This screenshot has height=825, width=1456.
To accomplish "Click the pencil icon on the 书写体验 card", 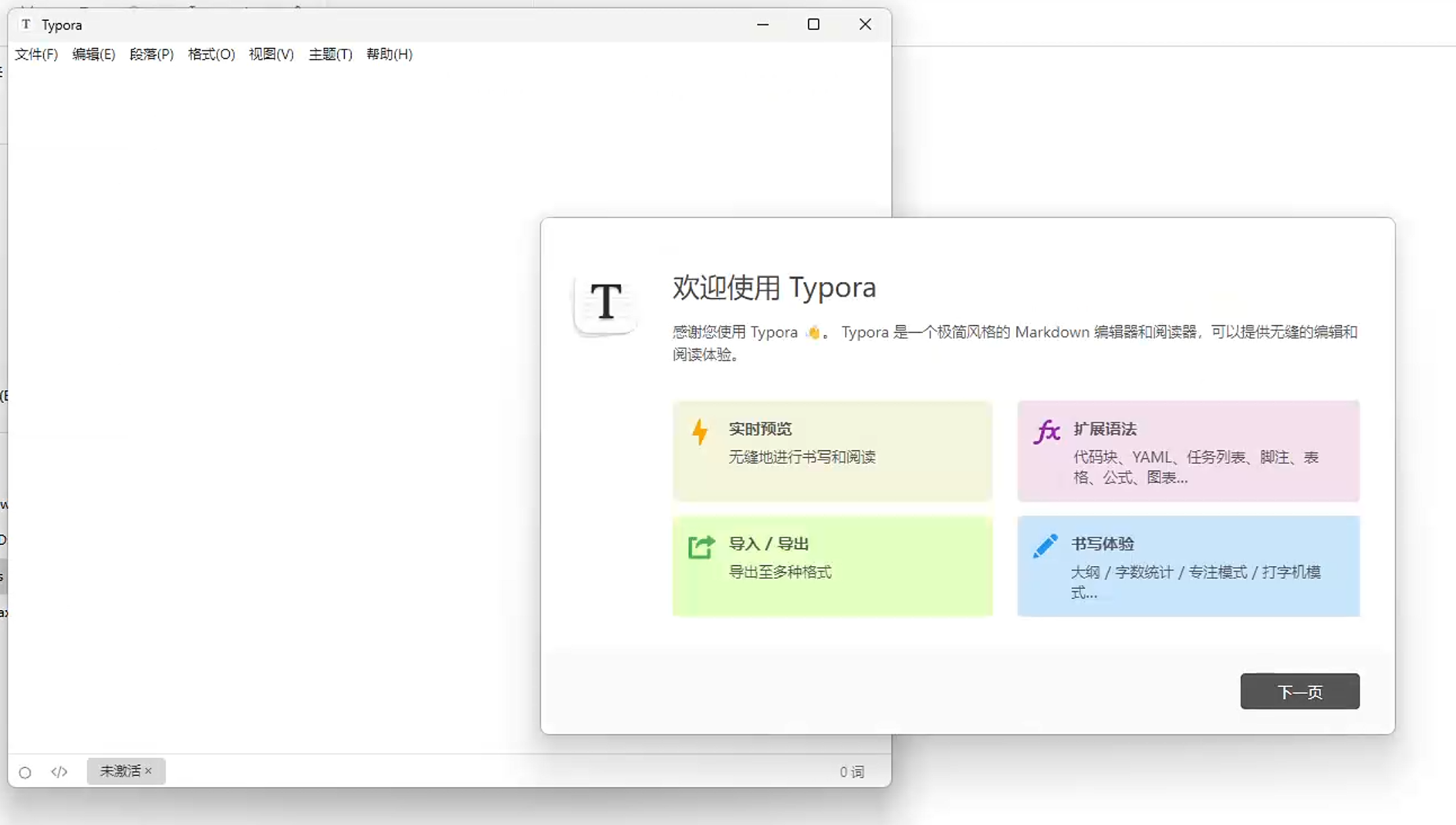I will click(1046, 545).
